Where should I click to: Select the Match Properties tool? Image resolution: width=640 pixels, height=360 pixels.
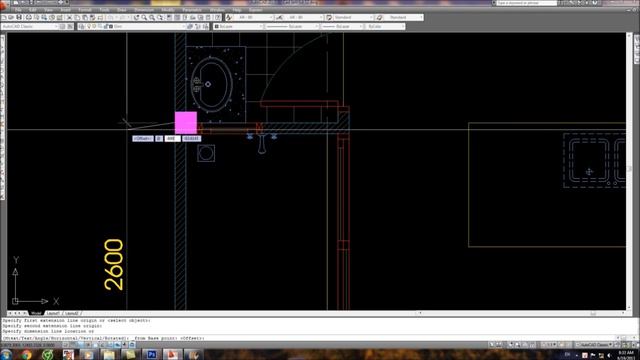92,18
